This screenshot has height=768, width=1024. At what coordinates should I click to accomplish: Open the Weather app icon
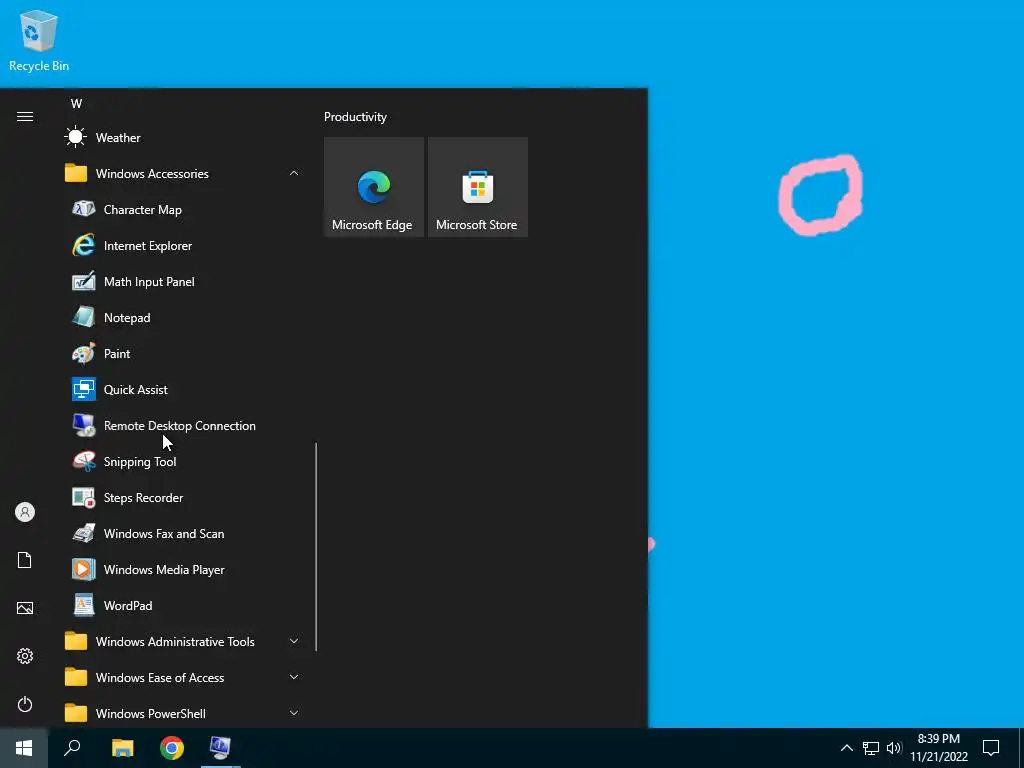point(76,137)
